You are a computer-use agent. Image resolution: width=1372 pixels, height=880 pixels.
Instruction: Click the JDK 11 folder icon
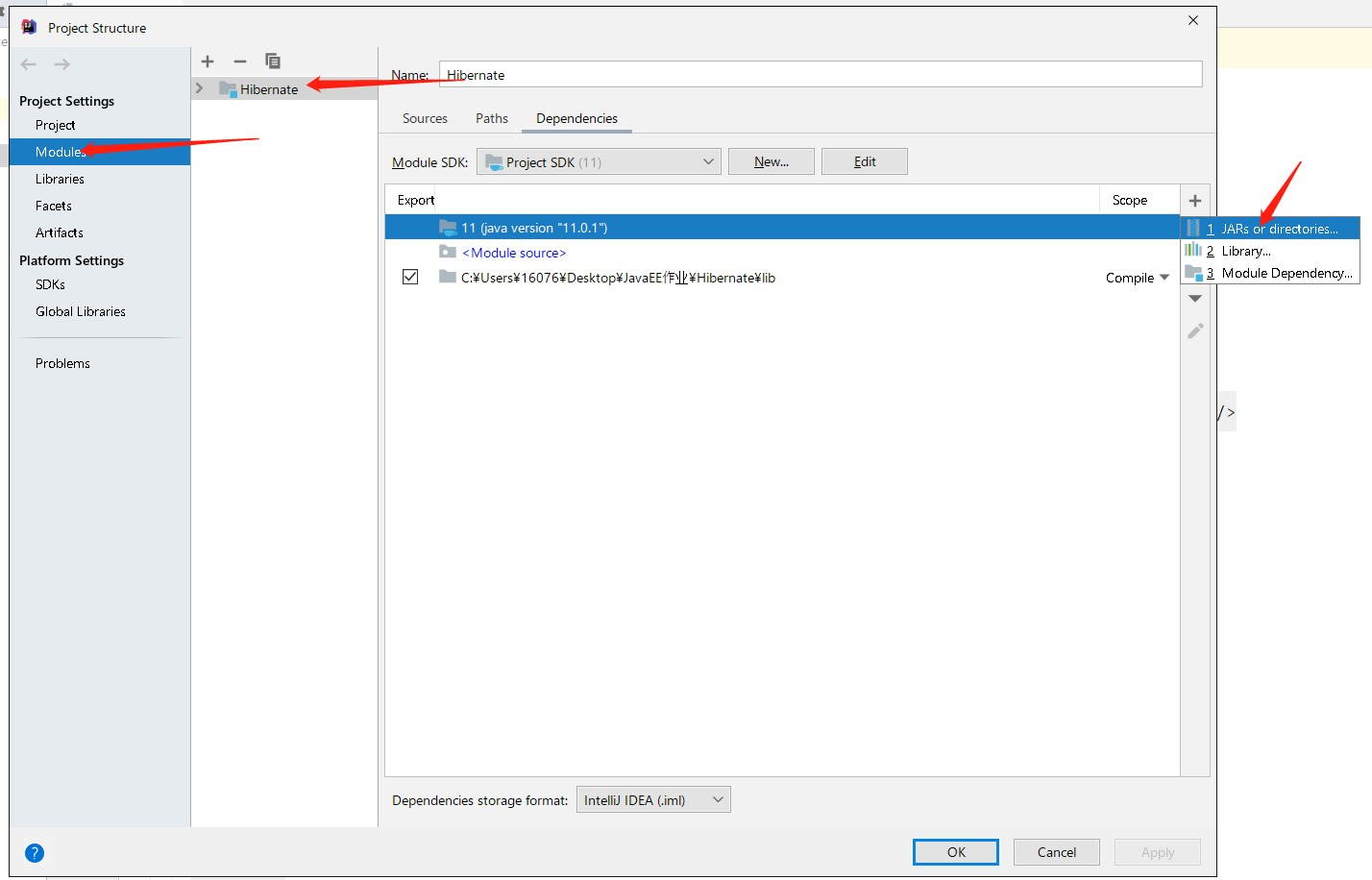pos(448,227)
